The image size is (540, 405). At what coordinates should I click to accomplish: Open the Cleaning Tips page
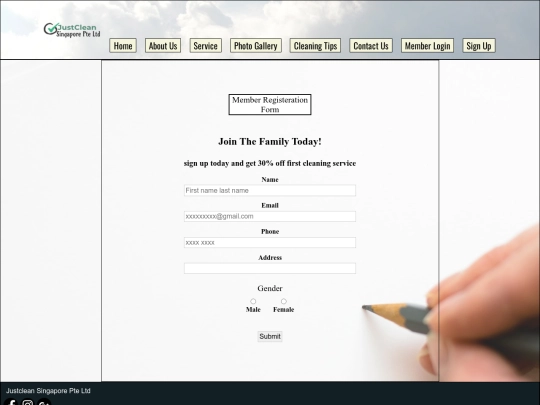pyautogui.click(x=315, y=45)
